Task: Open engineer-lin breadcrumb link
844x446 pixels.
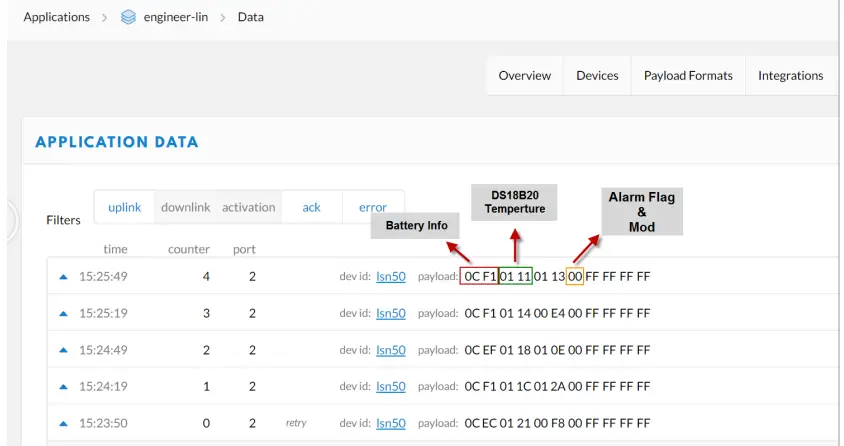Action: tap(176, 17)
